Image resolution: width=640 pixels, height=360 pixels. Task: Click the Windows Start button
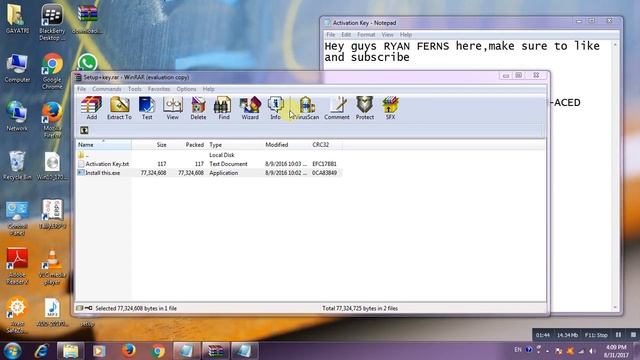click(x=12, y=351)
